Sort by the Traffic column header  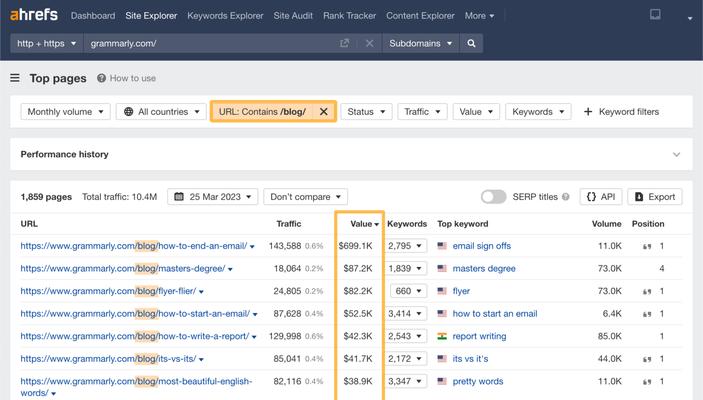coord(289,224)
